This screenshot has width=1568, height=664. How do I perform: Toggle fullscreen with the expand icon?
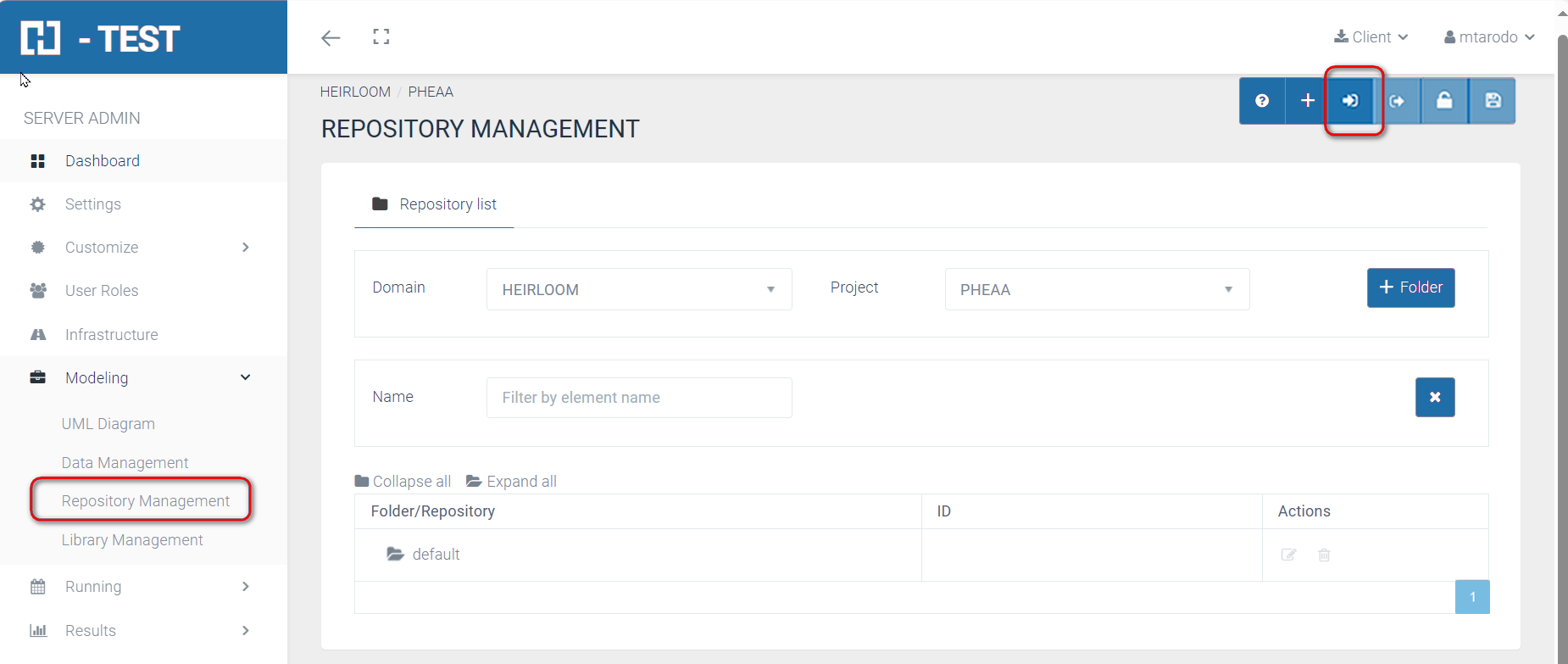point(381,36)
